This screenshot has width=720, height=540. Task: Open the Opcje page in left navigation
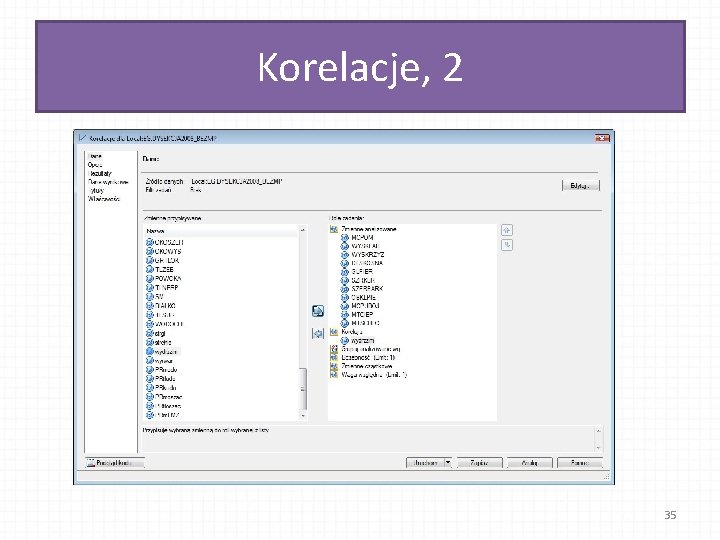(95, 164)
